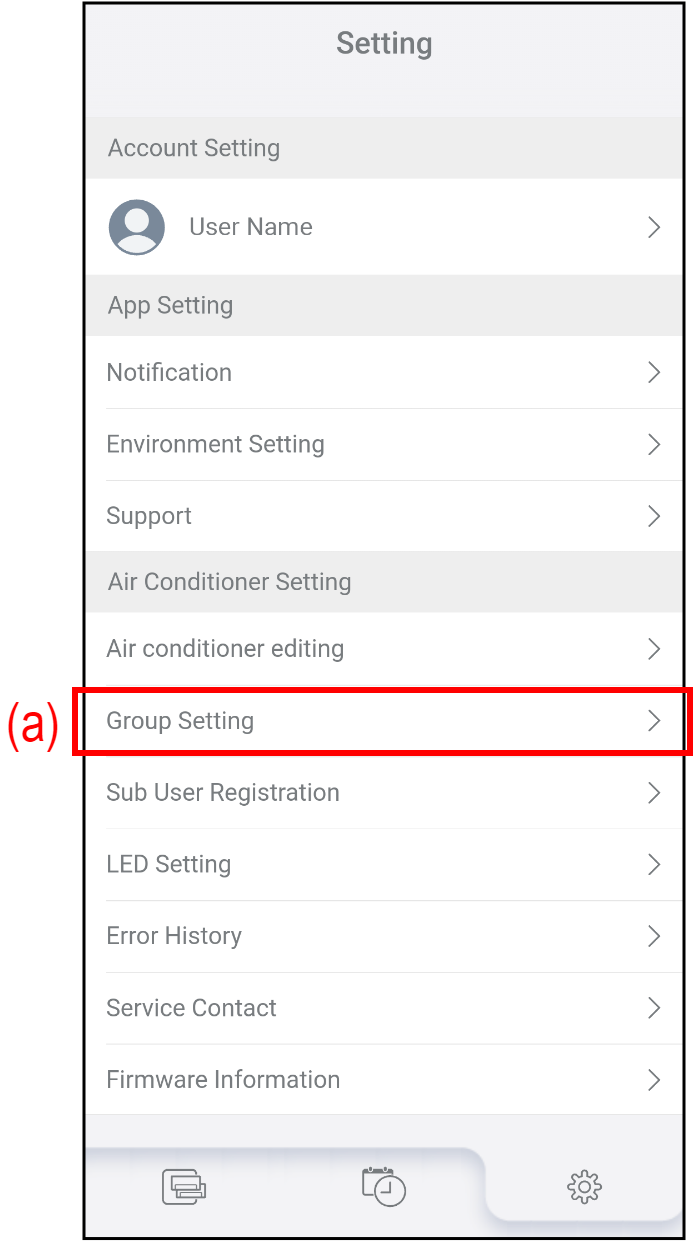Image resolution: width=696 pixels, height=1243 pixels.
Task: Tap the chevron next to Support
Action: pos(654,516)
